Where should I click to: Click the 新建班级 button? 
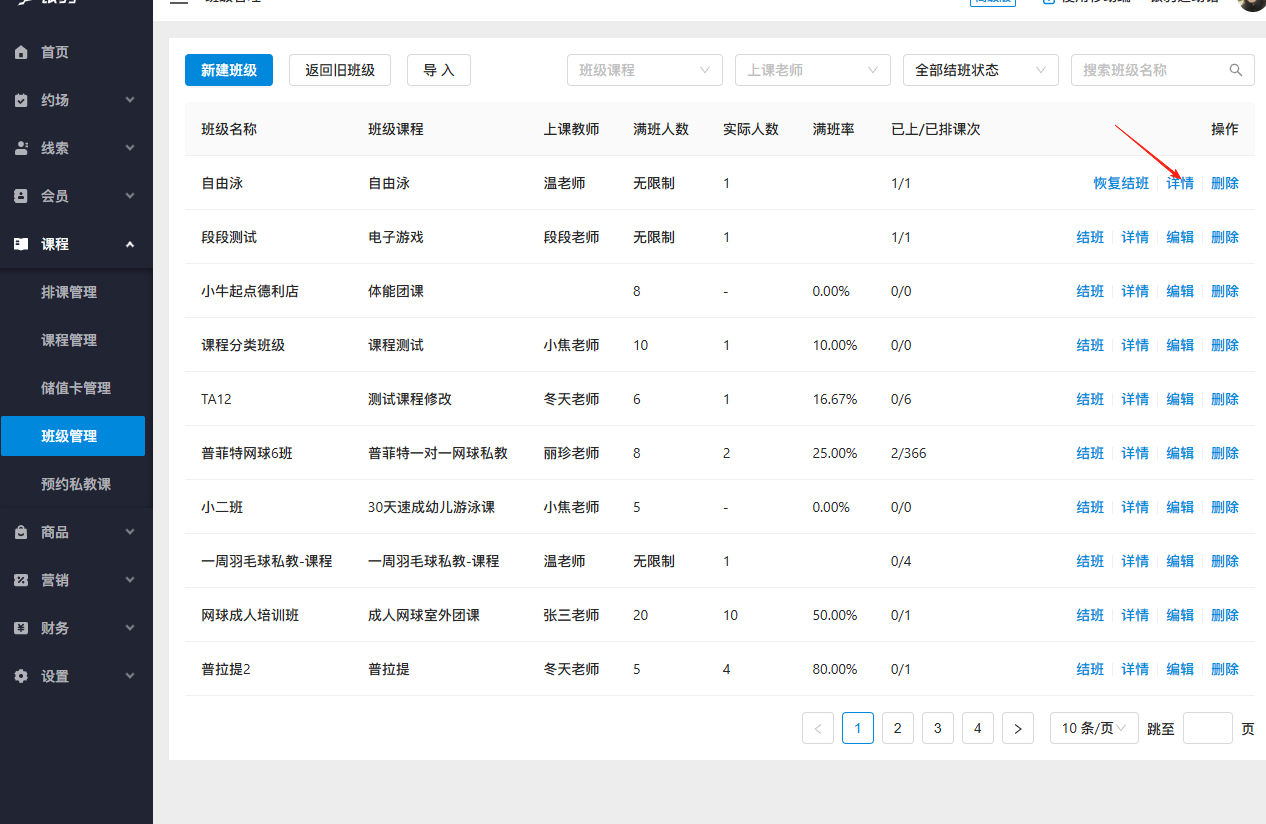click(228, 70)
